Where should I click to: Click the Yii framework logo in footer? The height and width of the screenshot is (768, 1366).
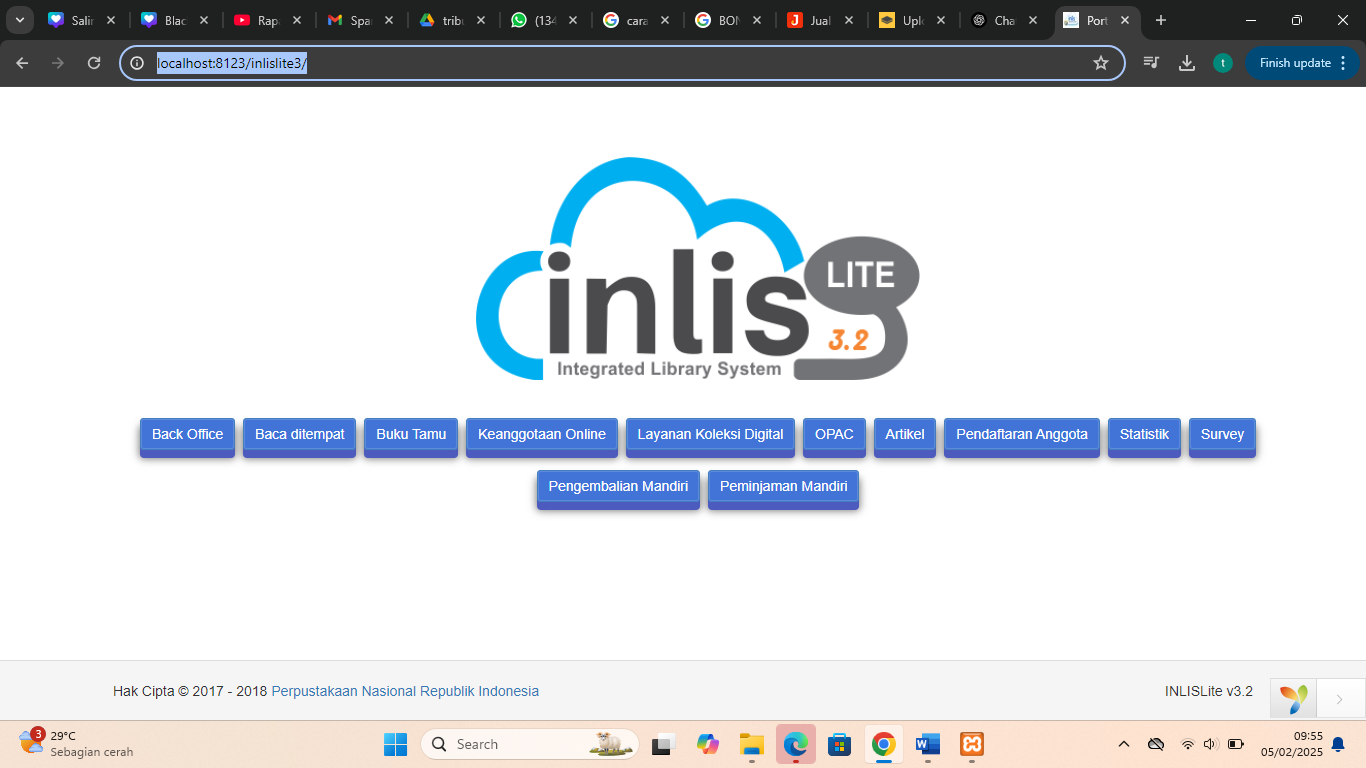[1293, 699]
